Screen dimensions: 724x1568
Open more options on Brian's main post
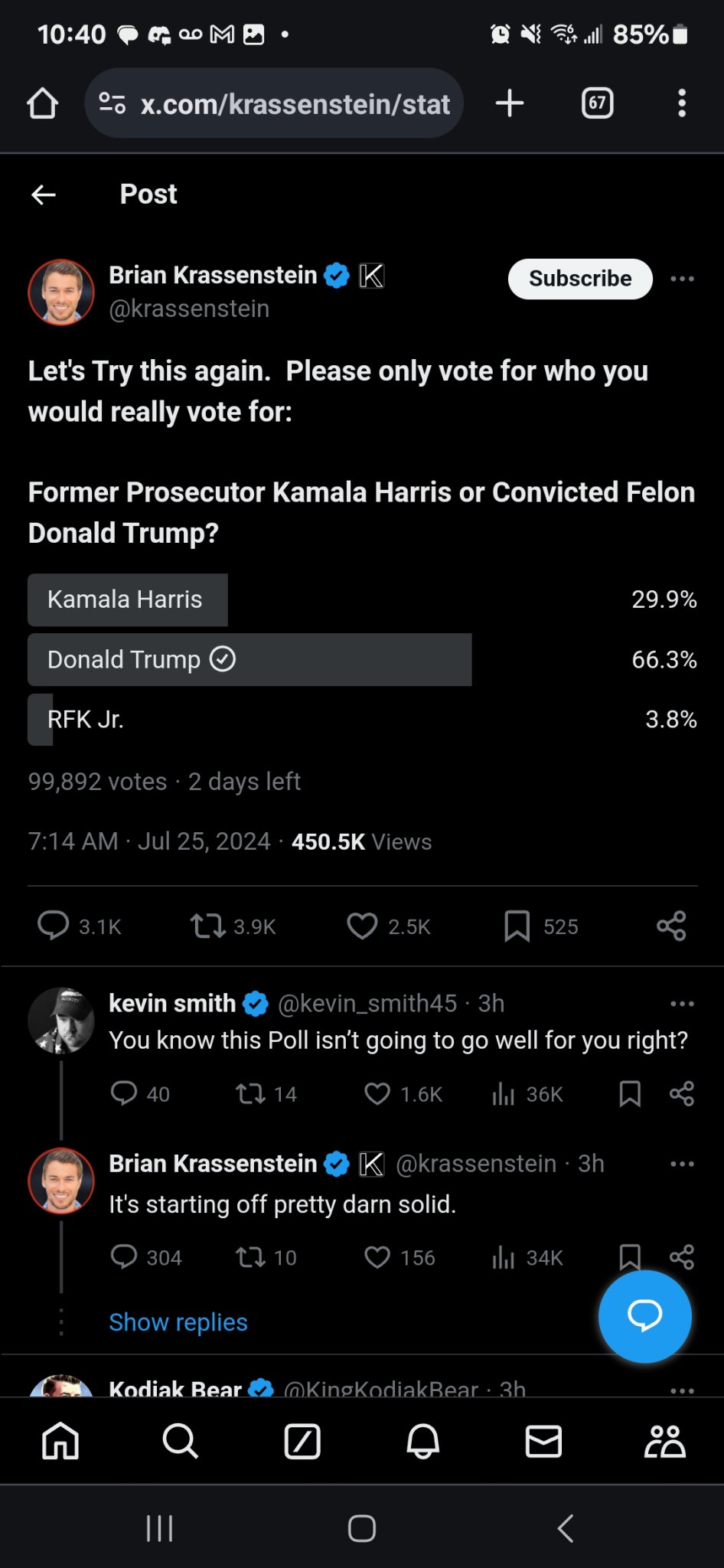click(x=681, y=279)
